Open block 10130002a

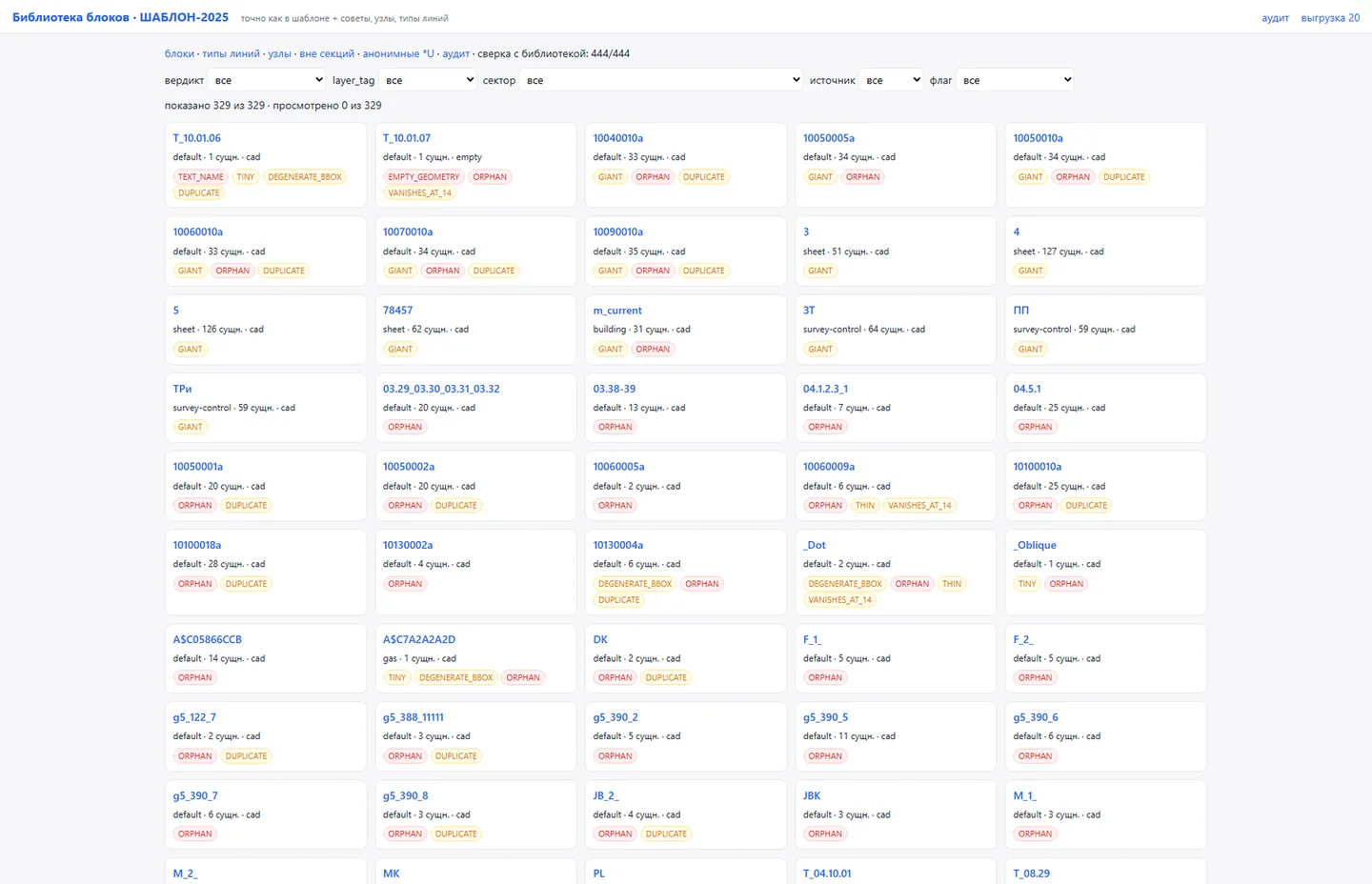(408, 545)
